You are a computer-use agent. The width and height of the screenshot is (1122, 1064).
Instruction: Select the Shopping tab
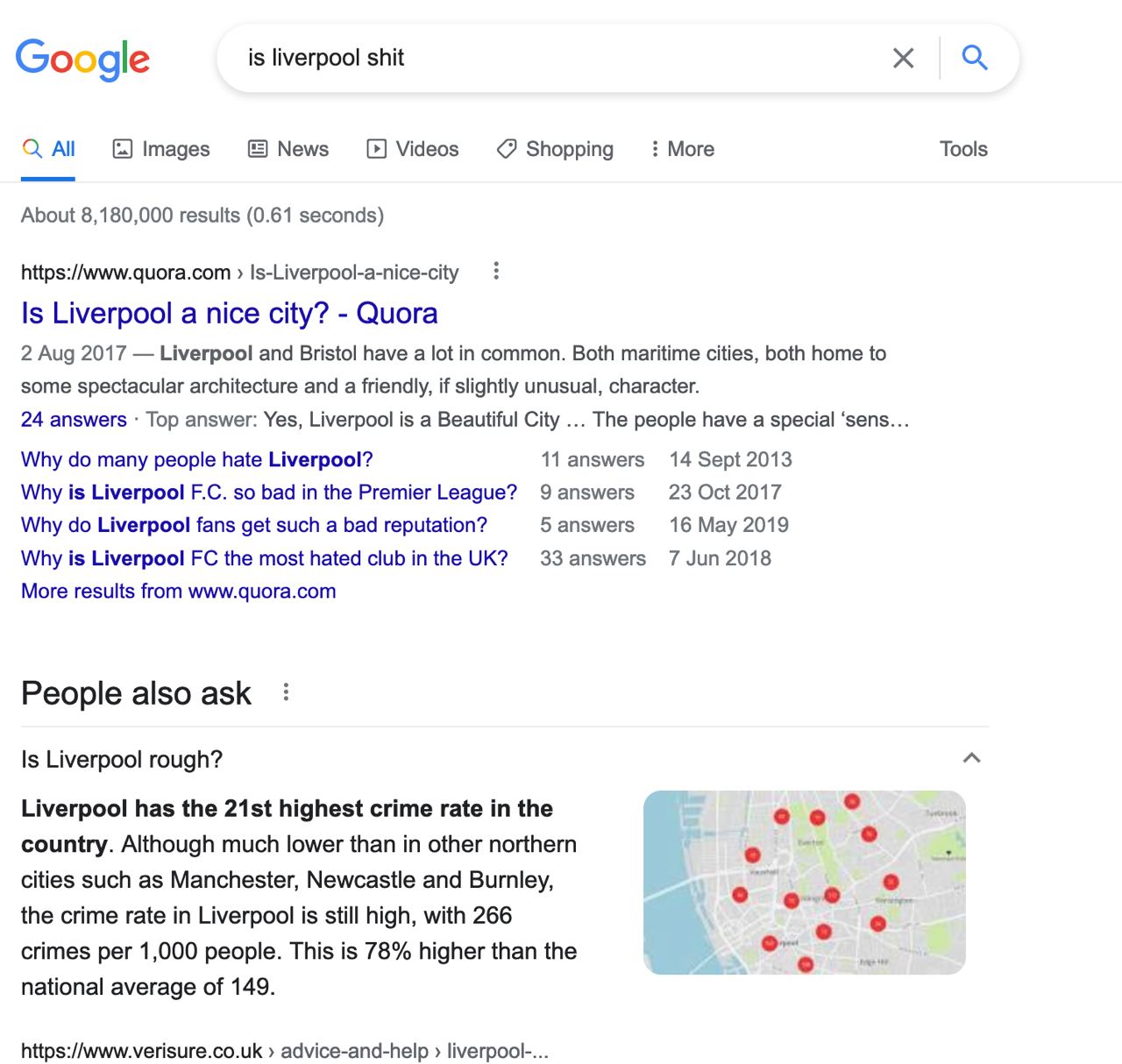pyautogui.click(x=555, y=149)
